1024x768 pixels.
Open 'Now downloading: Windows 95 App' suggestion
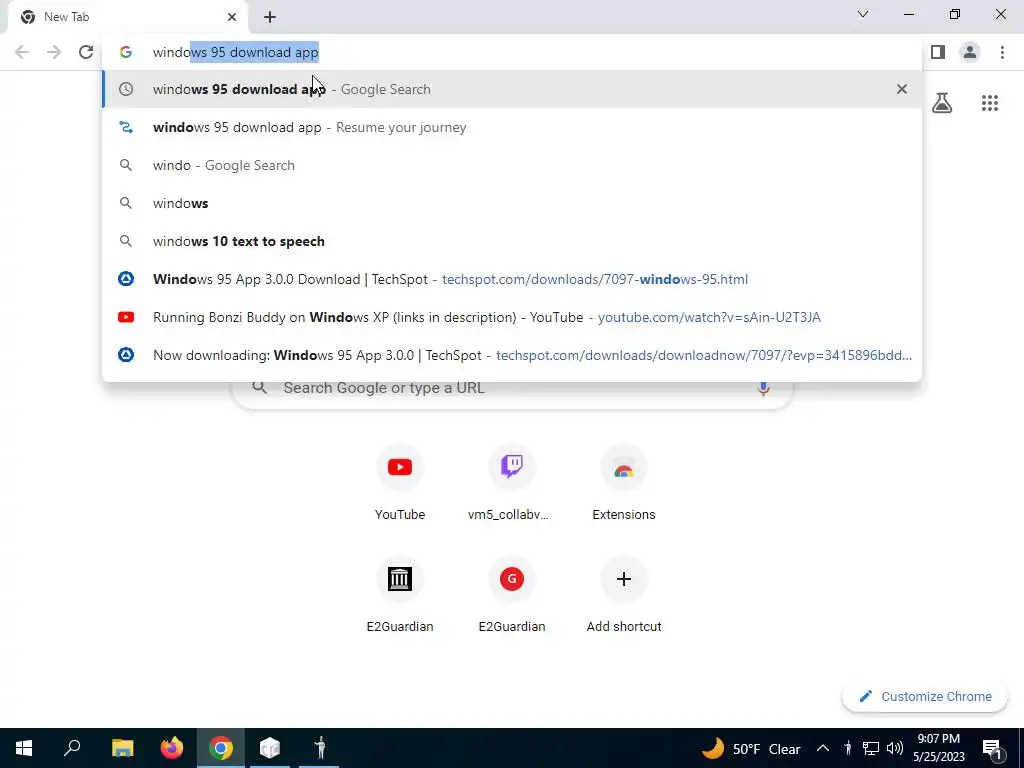click(512, 355)
